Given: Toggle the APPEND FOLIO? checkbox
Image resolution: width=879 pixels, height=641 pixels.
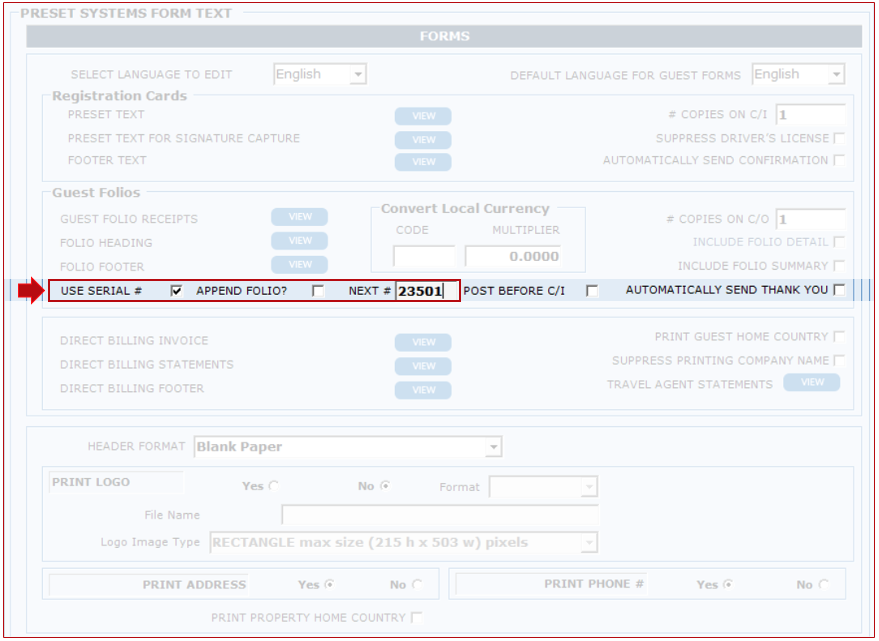Looking at the screenshot, I should pos(318,291).
